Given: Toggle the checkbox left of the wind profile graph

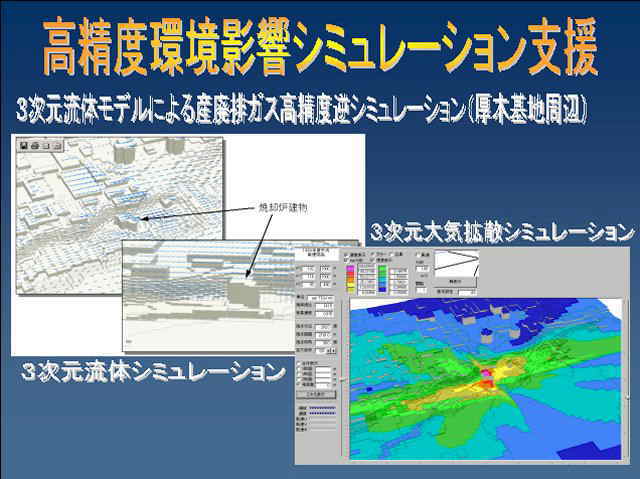Looking at the screenshot, I should (417, 254).
